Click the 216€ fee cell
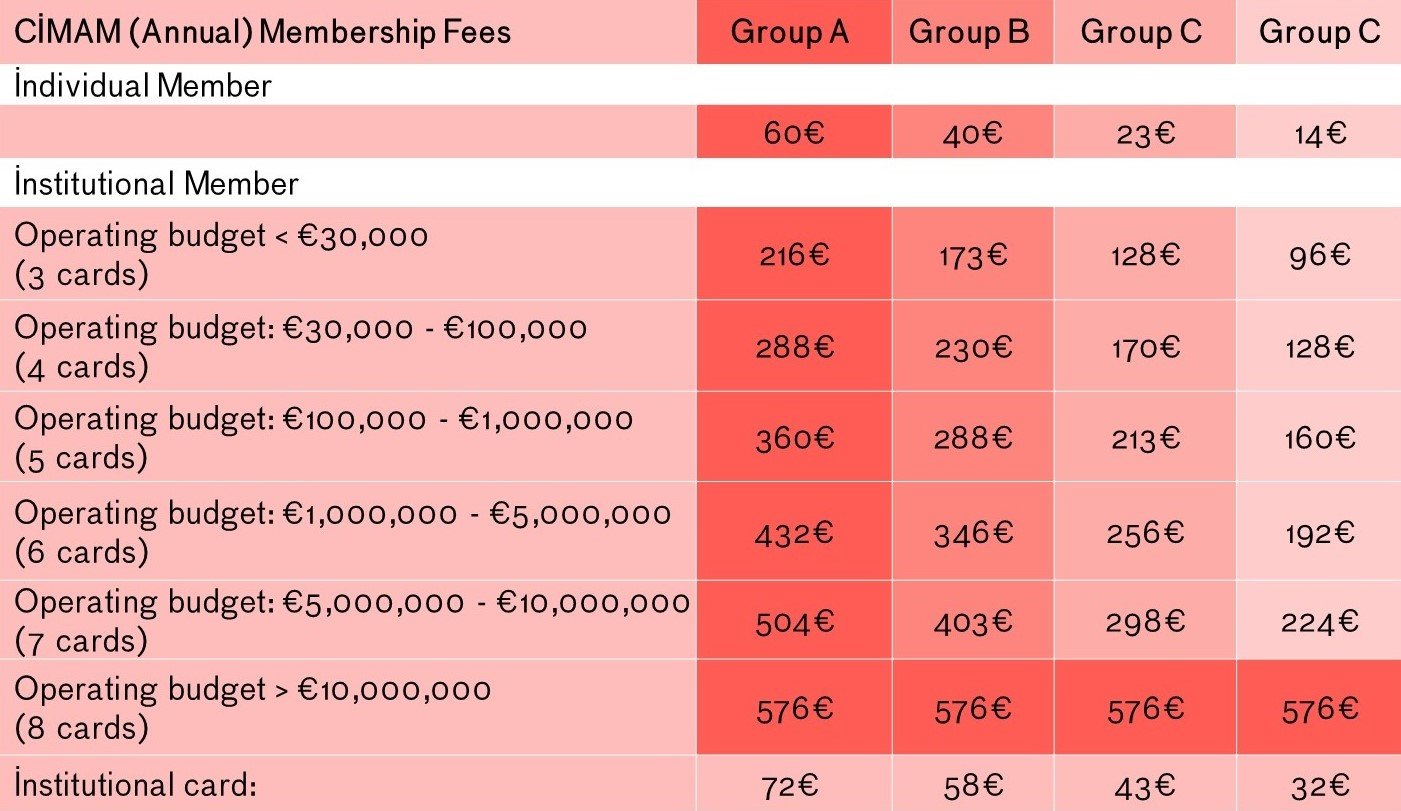The image size is (1401, 811). (x=793, y=255)
